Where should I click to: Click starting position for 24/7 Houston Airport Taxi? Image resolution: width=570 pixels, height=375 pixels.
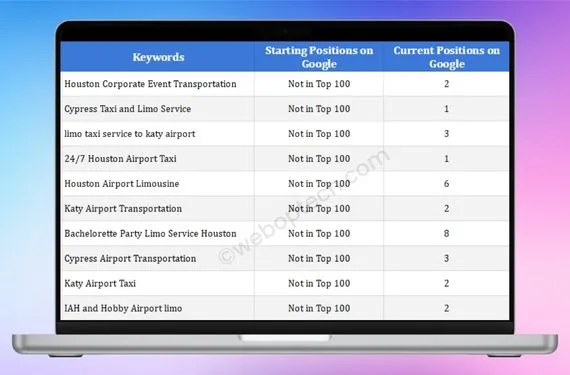[x=319, y=159]
